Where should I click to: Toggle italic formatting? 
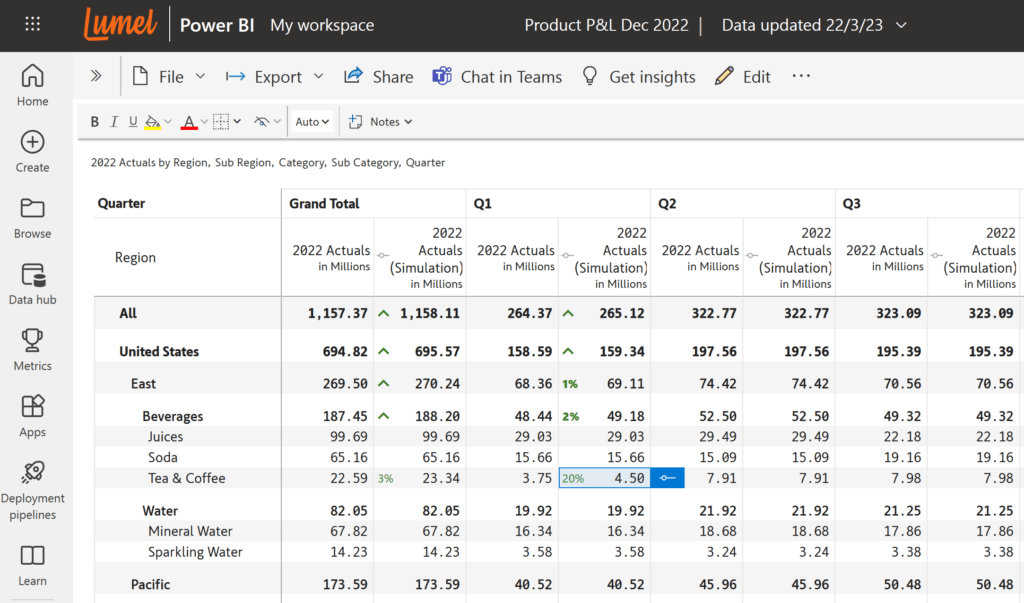pos(113,121)
